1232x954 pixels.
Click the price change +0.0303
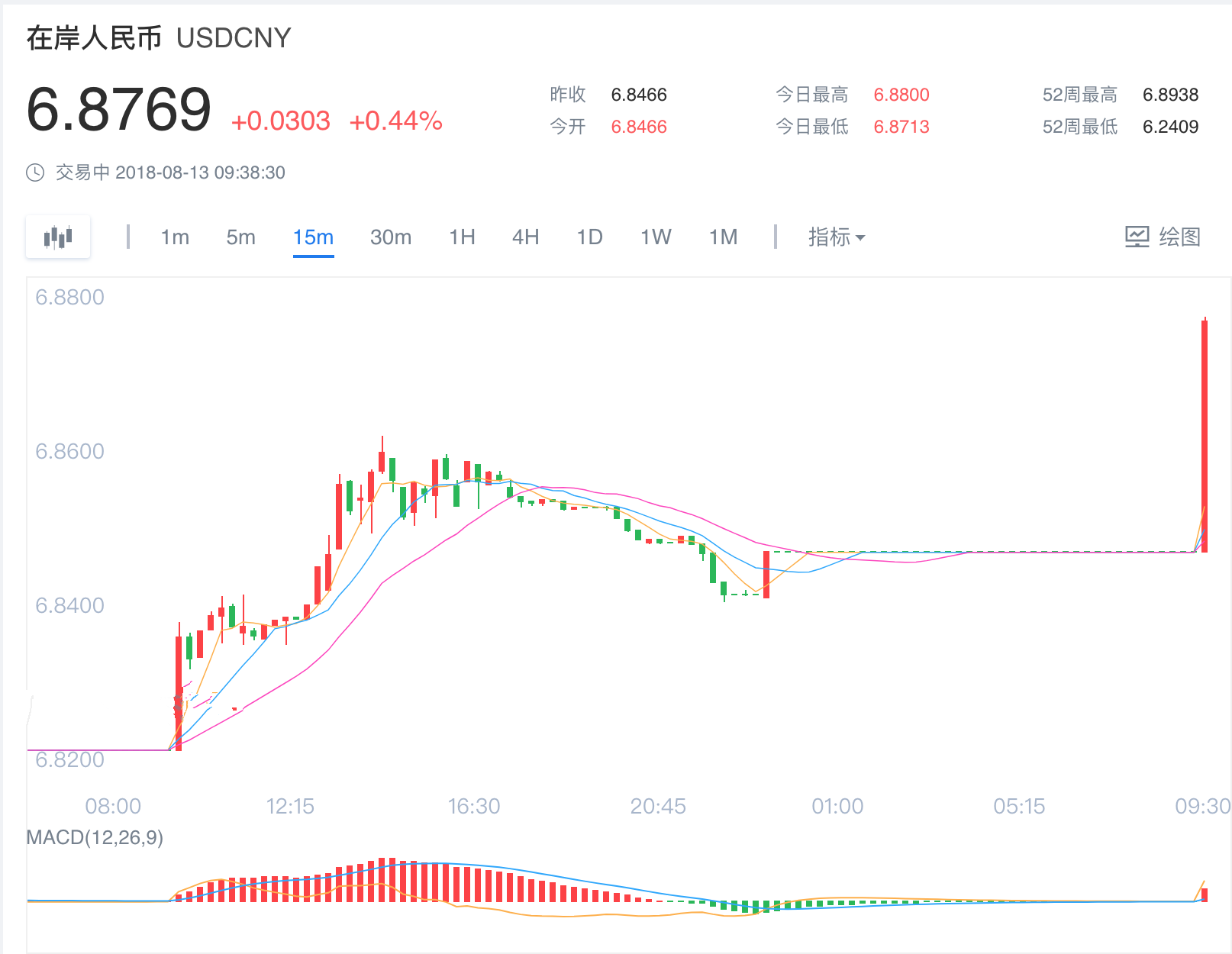point(281,121)
